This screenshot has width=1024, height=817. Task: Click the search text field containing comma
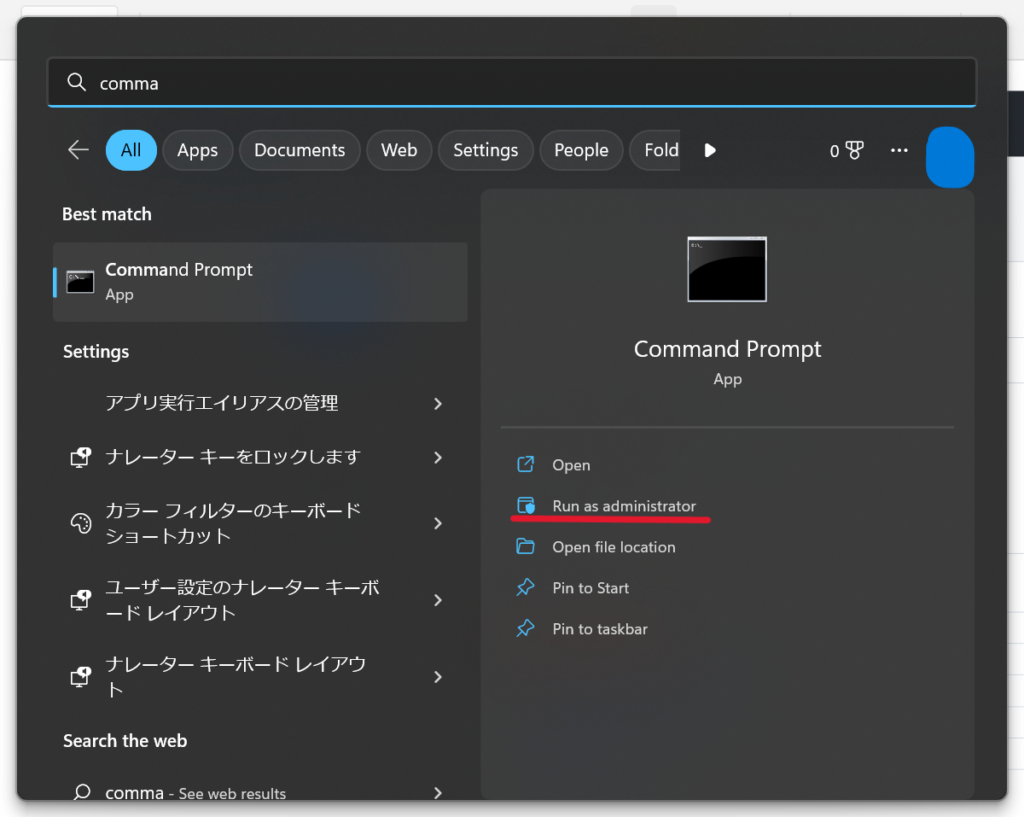[x=512, y=82]
